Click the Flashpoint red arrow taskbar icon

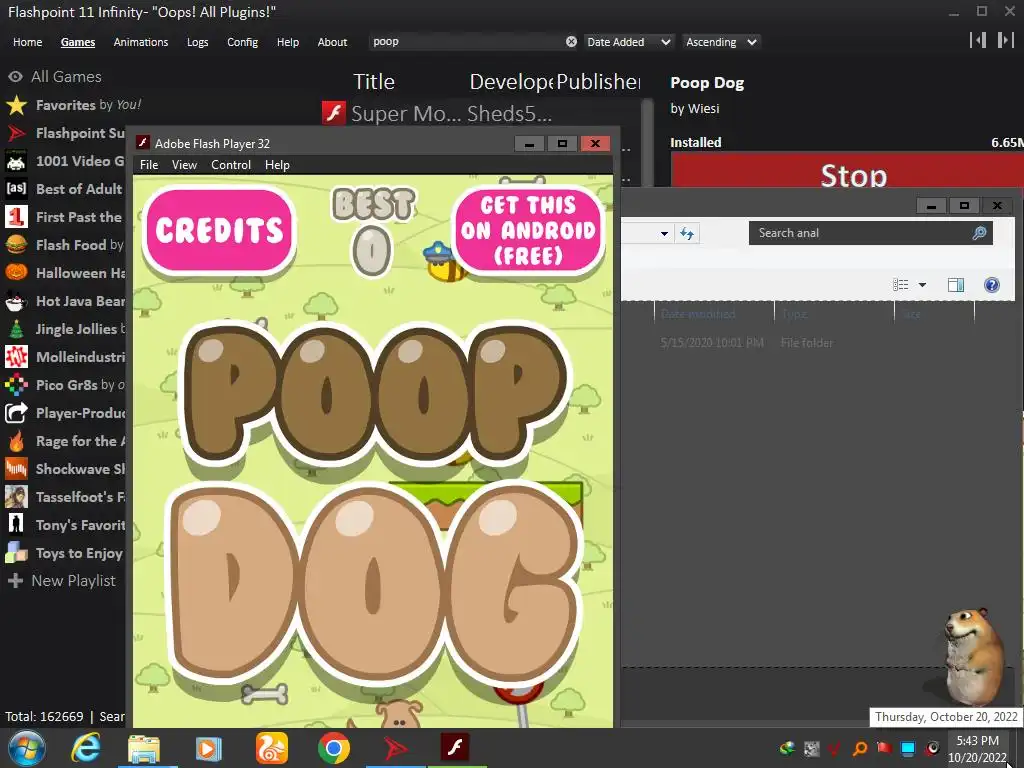pos(394,748)
